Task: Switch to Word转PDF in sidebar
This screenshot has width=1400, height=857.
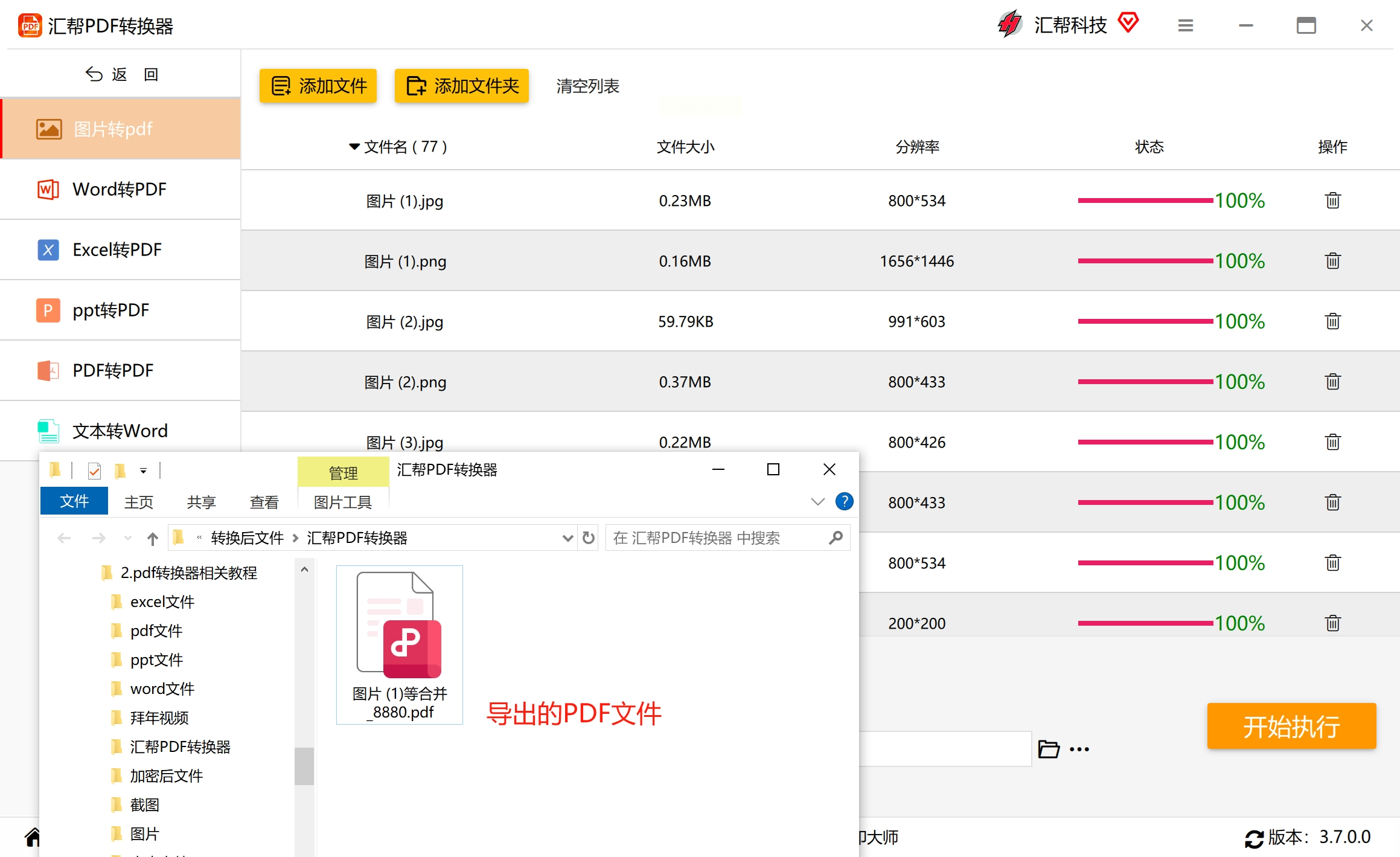Action: pos(120,190)
